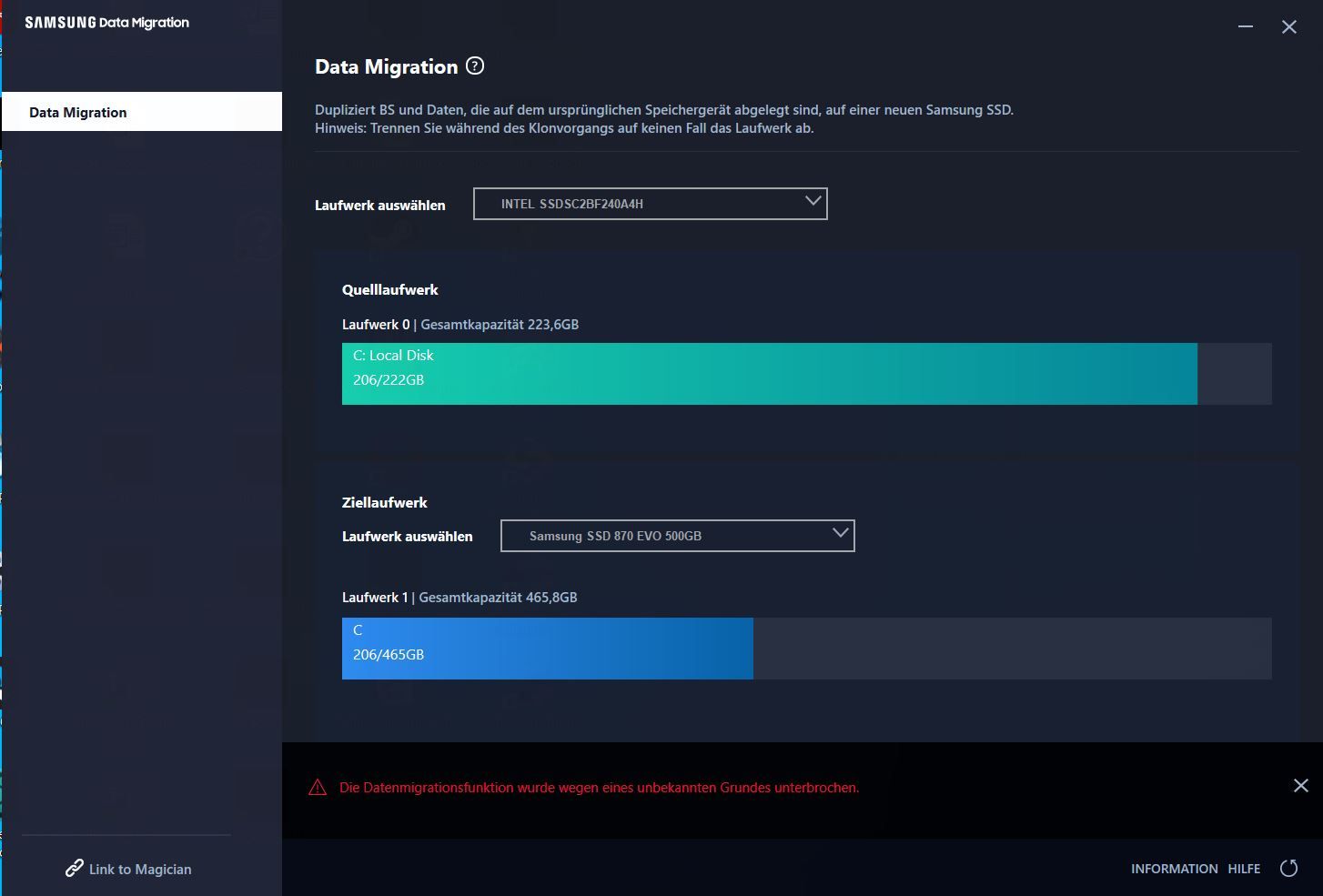The width and height of the screenshot is (1323, 896).
Task: Open the target drive Samsung SSD 870 EVO dropdown
Action: point(678,536)
